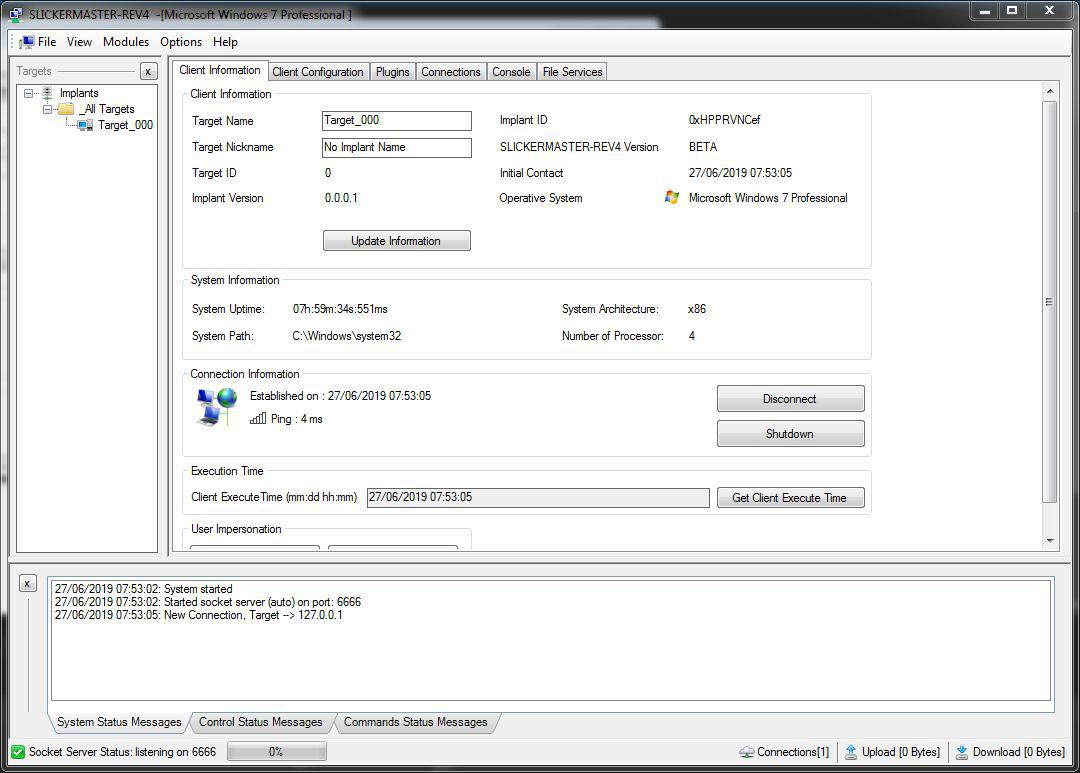The width and height of the screenshot is (1080, 773).
Task: Select Implants root in the tree
Action: 79,93
